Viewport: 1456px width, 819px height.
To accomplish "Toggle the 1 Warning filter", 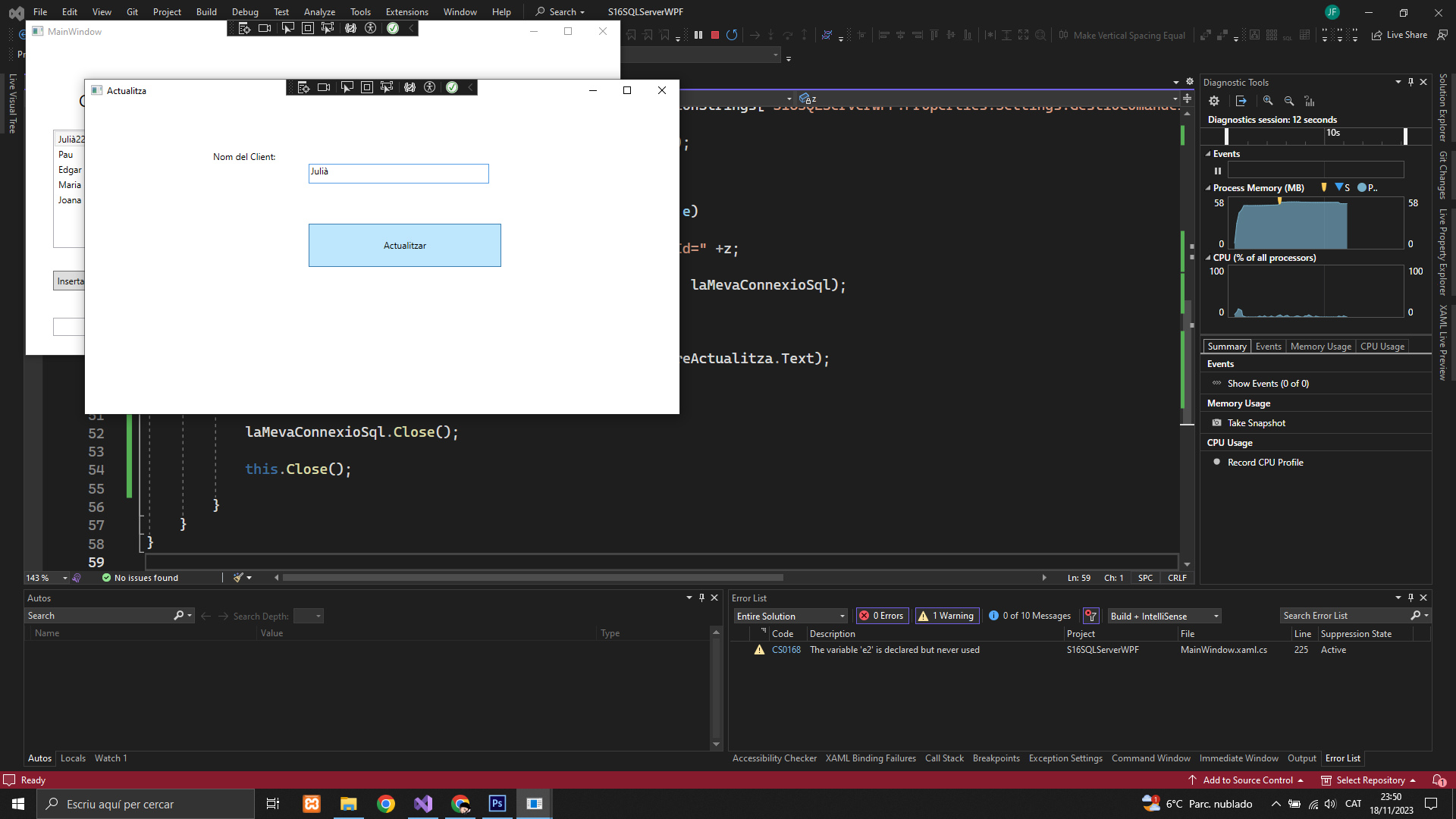I will tap(946, 616).
